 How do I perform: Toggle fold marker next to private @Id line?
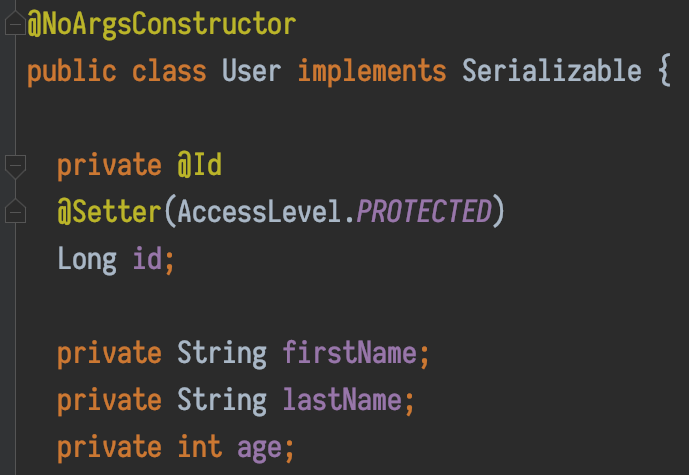pos(14,164)
